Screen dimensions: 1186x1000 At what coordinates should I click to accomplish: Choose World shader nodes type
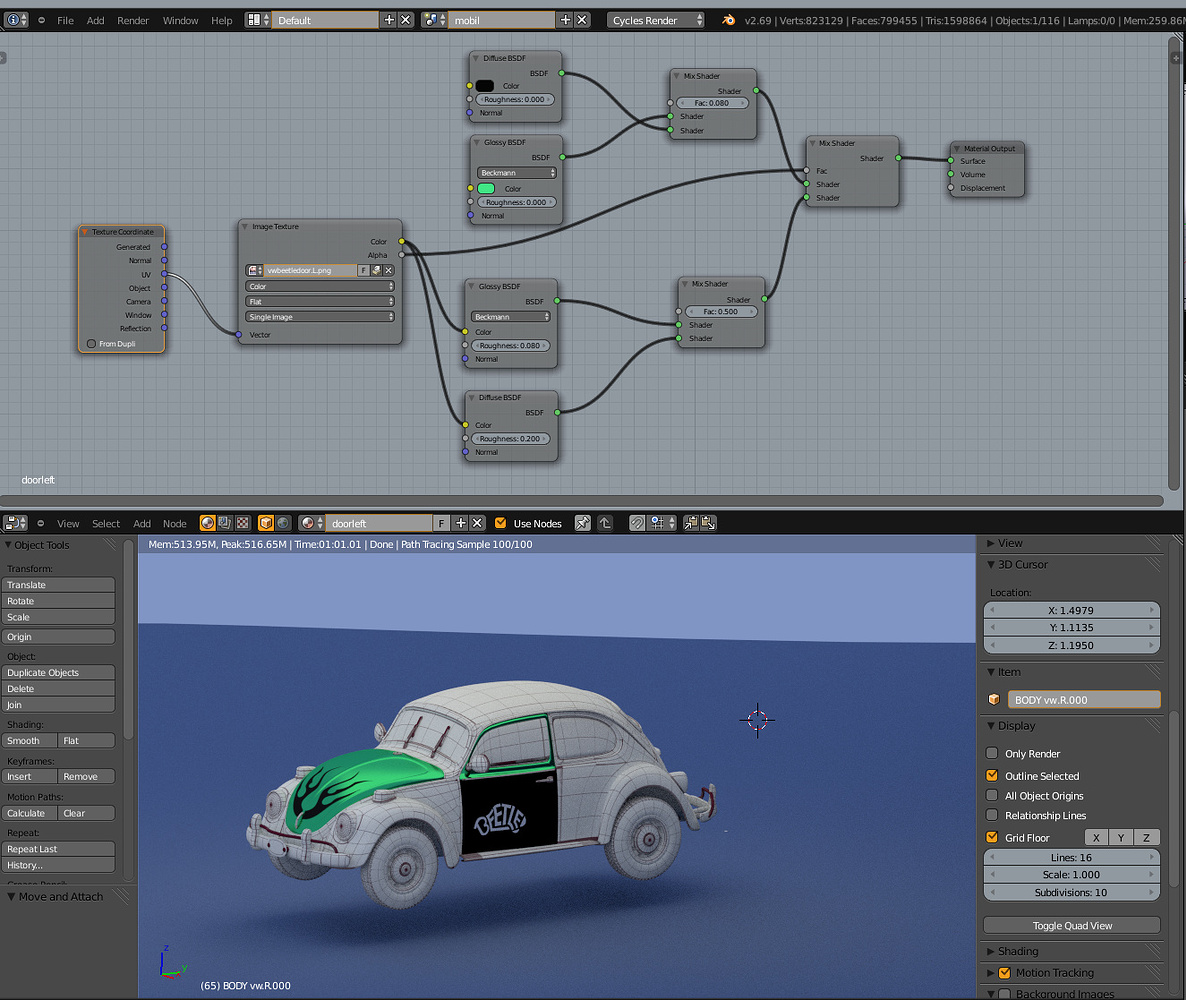pyautogui.click(x=283, y=523)
